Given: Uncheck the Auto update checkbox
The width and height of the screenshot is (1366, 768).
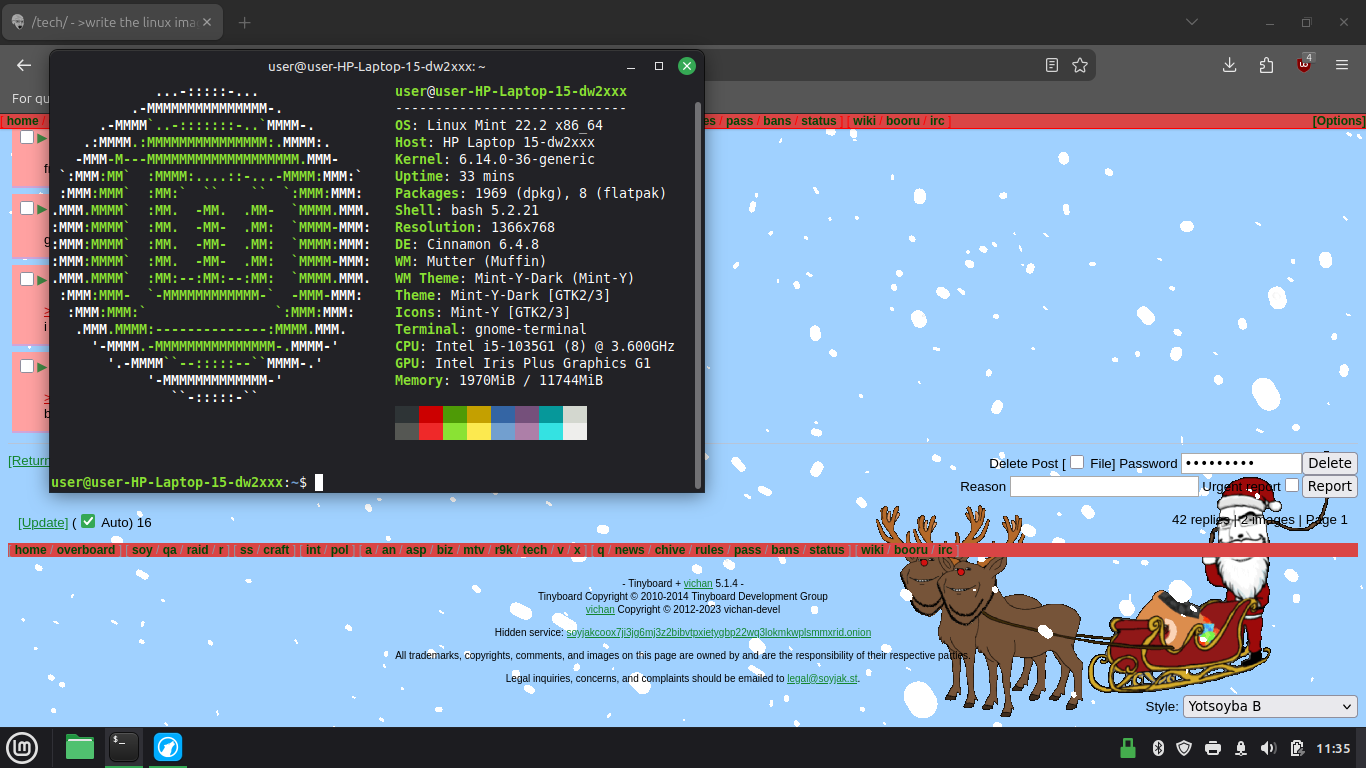Looking at the screenshot, I should (x=88, y=521).
